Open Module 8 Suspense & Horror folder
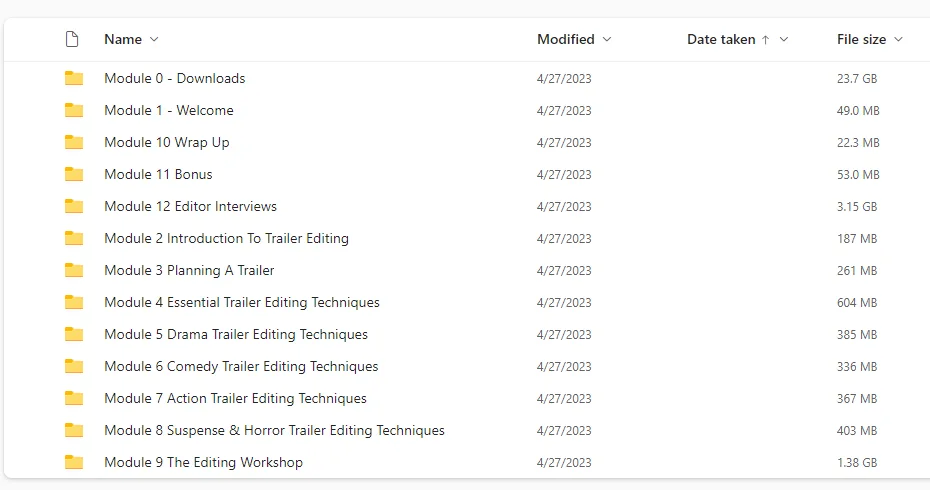The height and width of the screenshot is (490, 930). [274, 430]
